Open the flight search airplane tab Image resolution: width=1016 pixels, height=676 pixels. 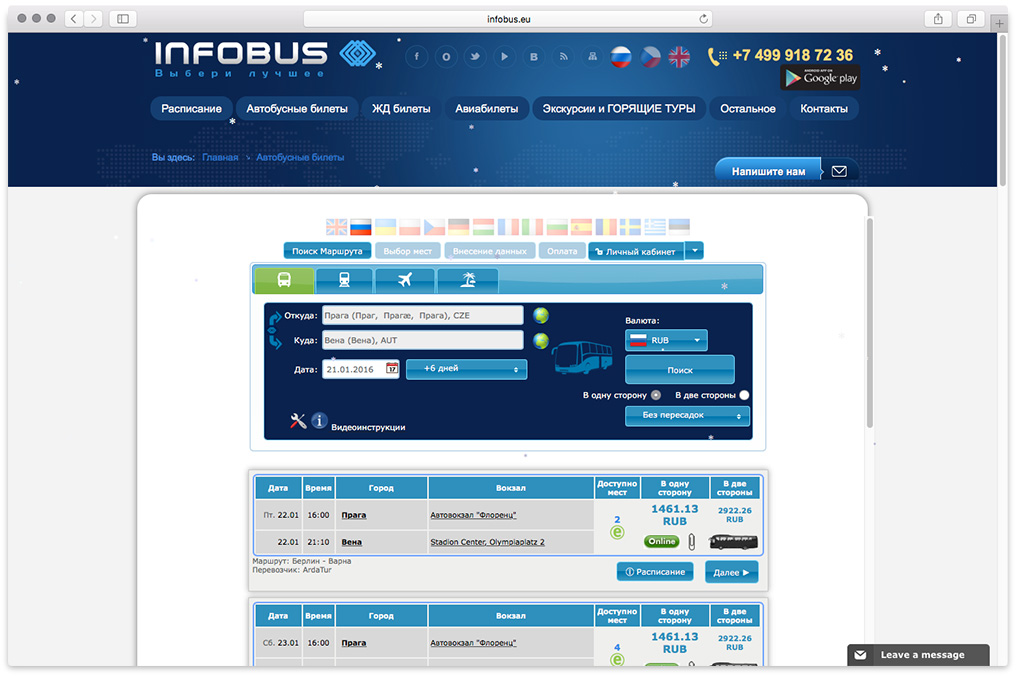(405, 281)
